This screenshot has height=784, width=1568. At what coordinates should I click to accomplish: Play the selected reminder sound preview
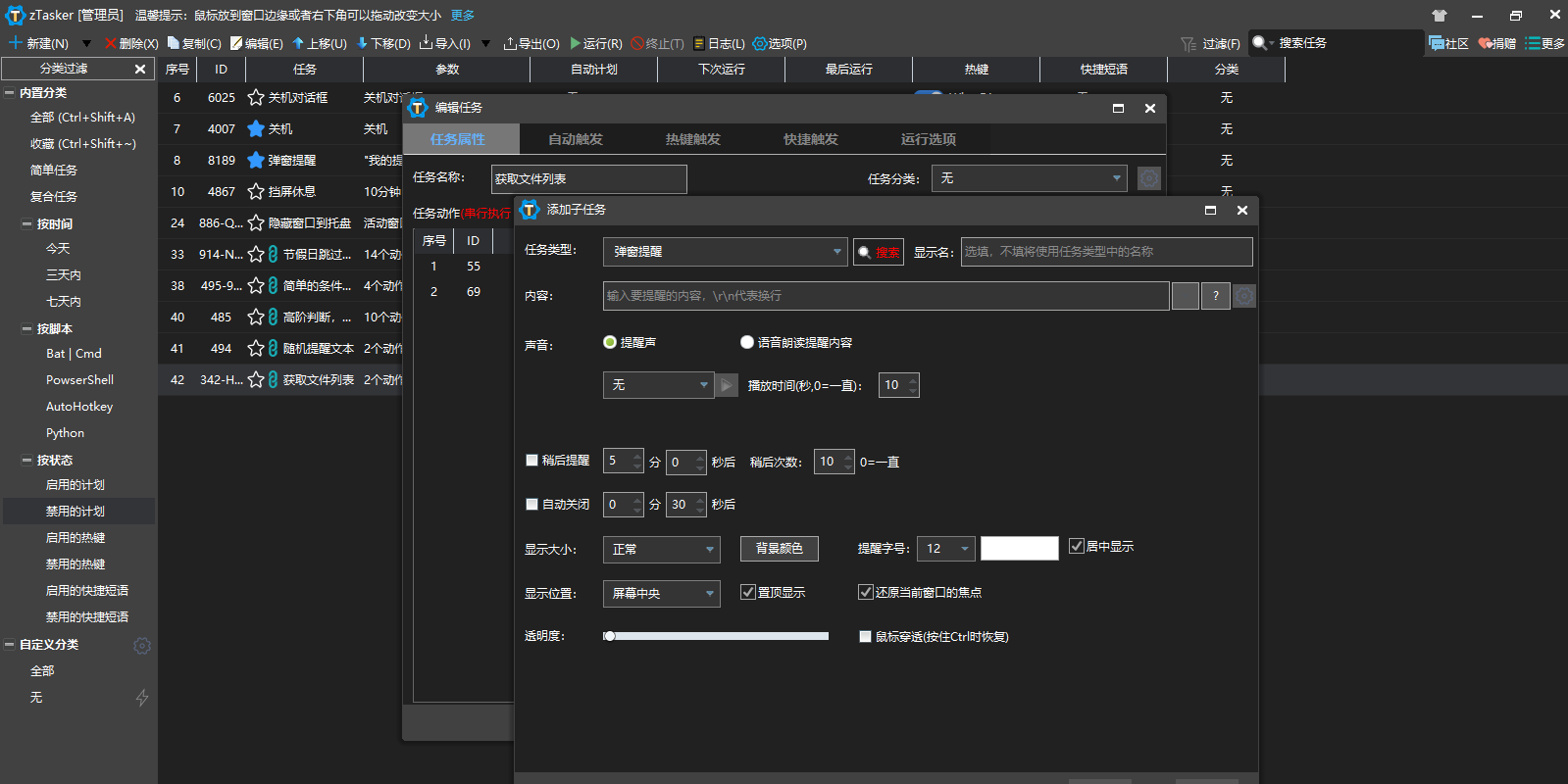[x=727, y=385]
